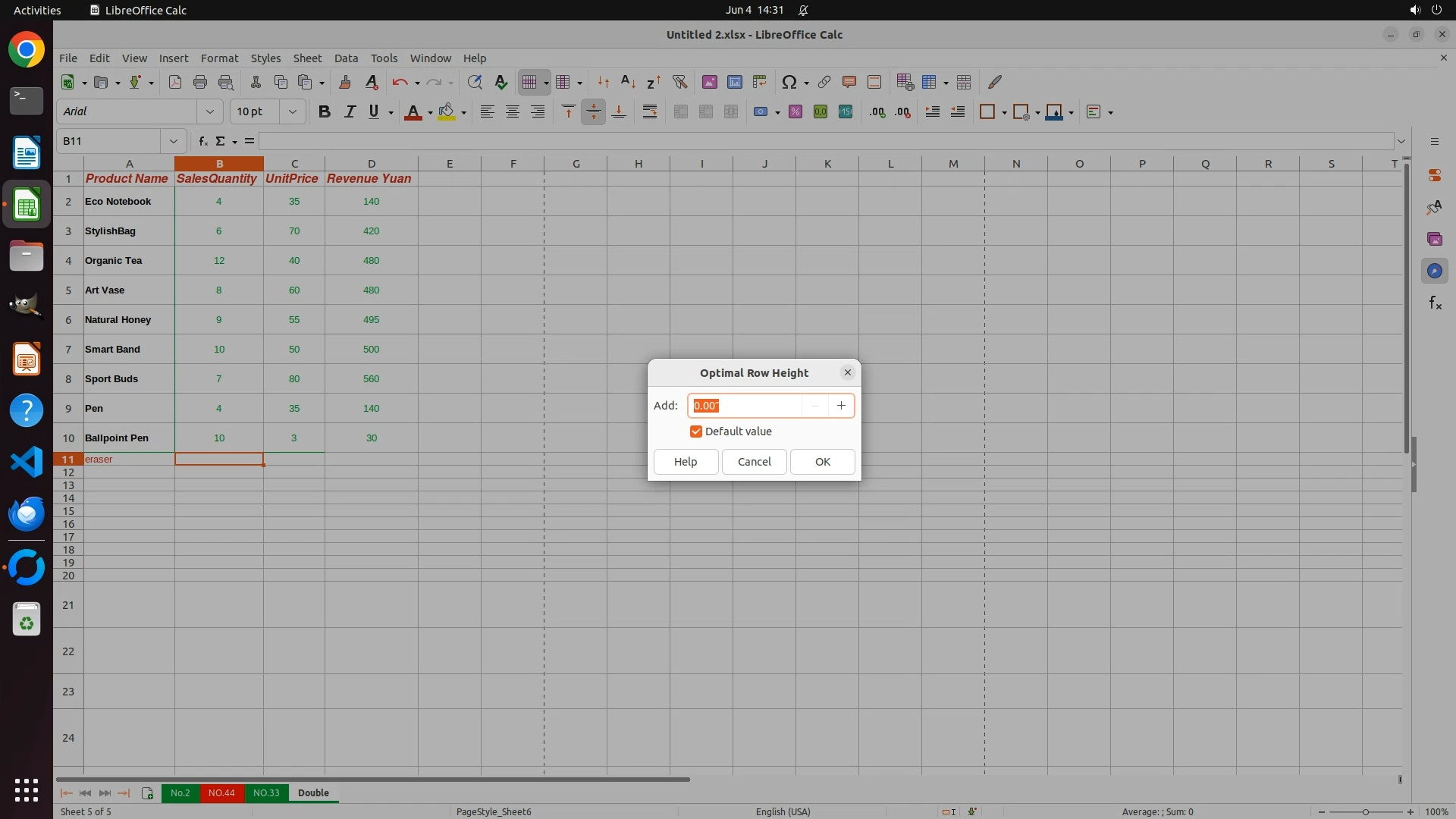The width and height of the screenshot is (1456, 819).
Task: Toggle Bold formatting
Action: point(325,112)
